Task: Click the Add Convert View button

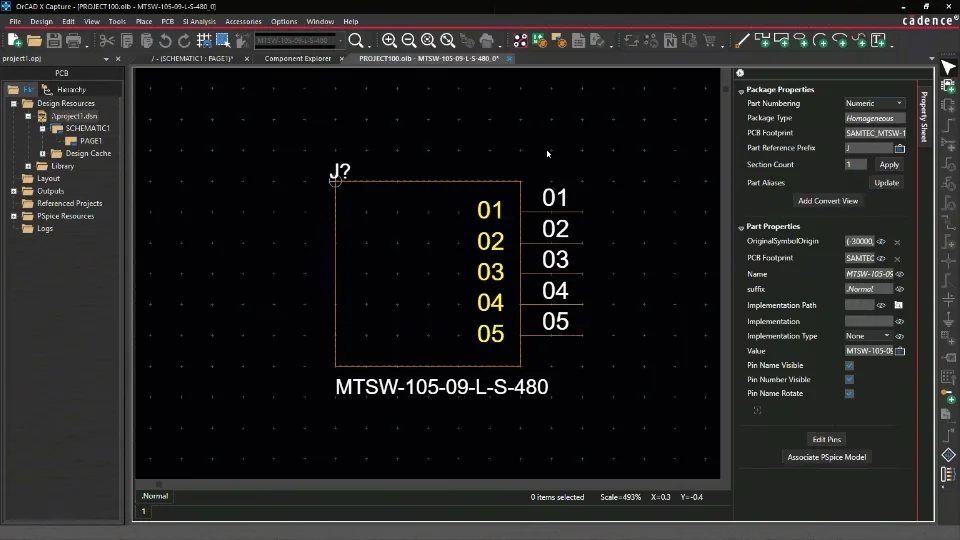Action: tap(828, 201)
